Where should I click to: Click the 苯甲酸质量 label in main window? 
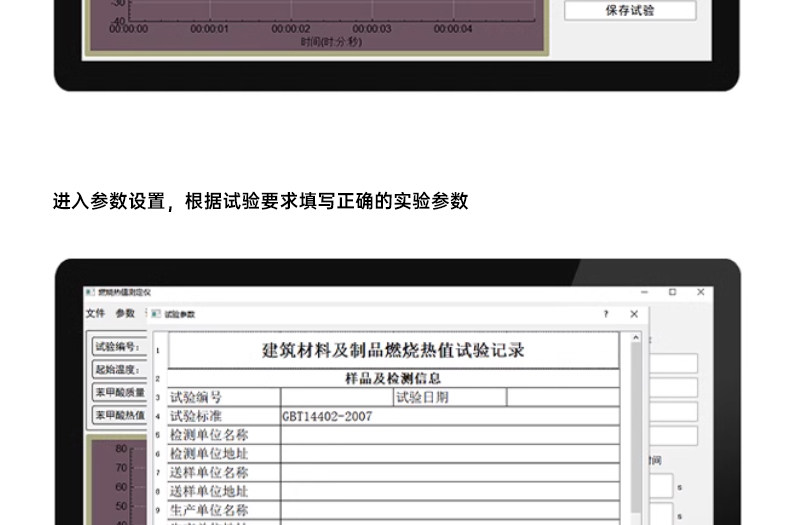coord(119,392)
